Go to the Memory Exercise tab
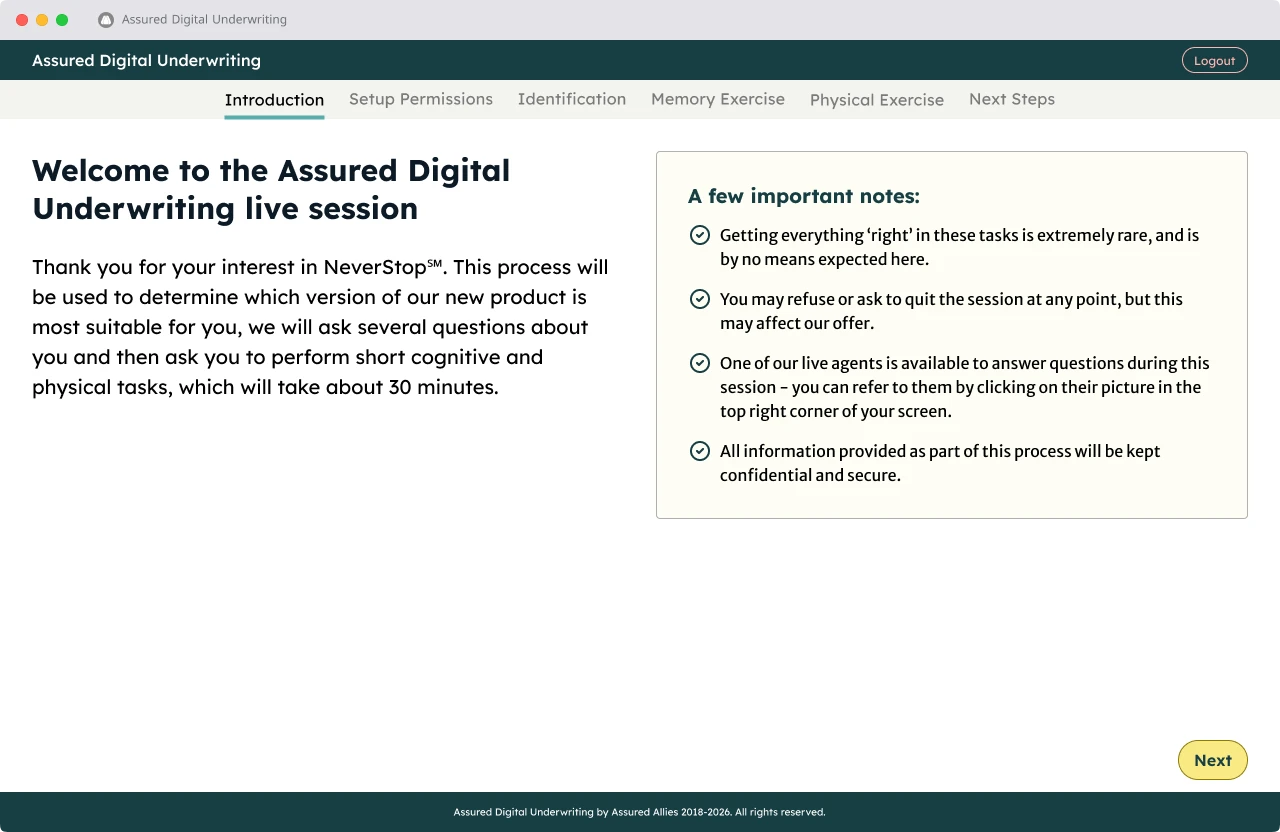1280x832 pixels. [718, 99]
